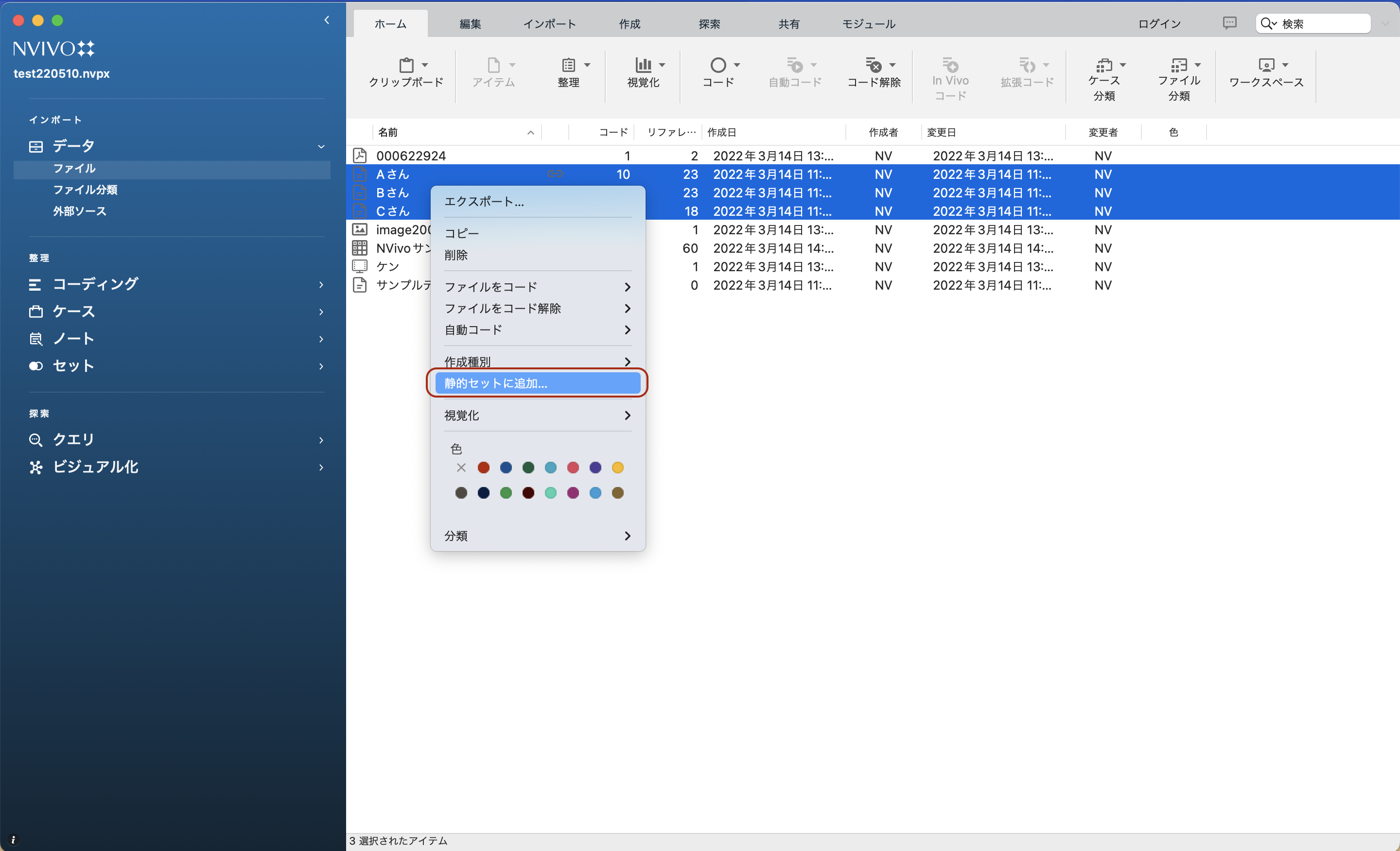
Task: Open Case Classification (ケース分類) icon
Action: [1103, 65]
